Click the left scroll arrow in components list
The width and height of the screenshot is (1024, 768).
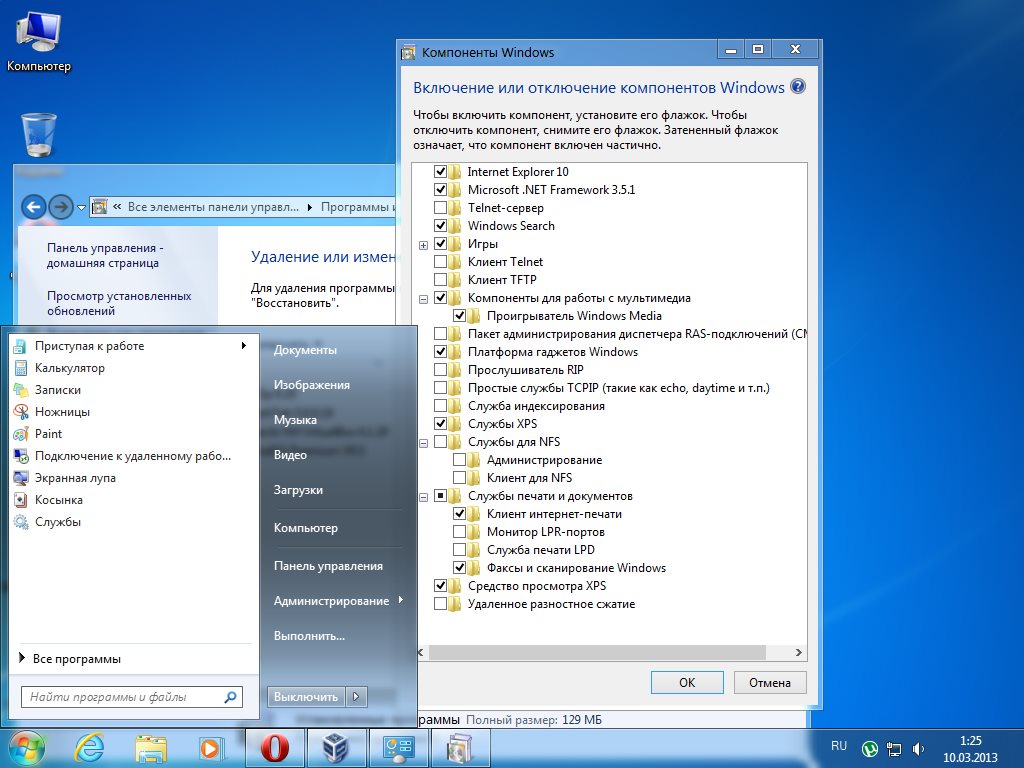coord(421,652)
